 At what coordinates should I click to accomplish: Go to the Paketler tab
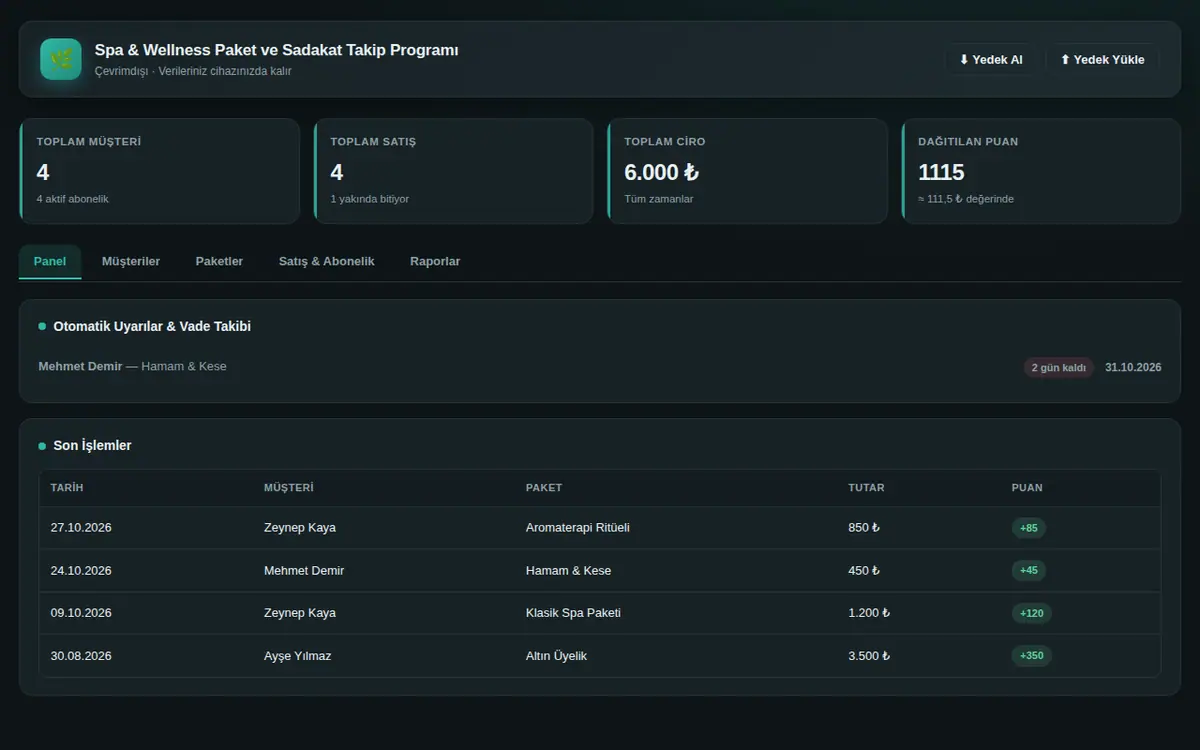coord(219,261)
